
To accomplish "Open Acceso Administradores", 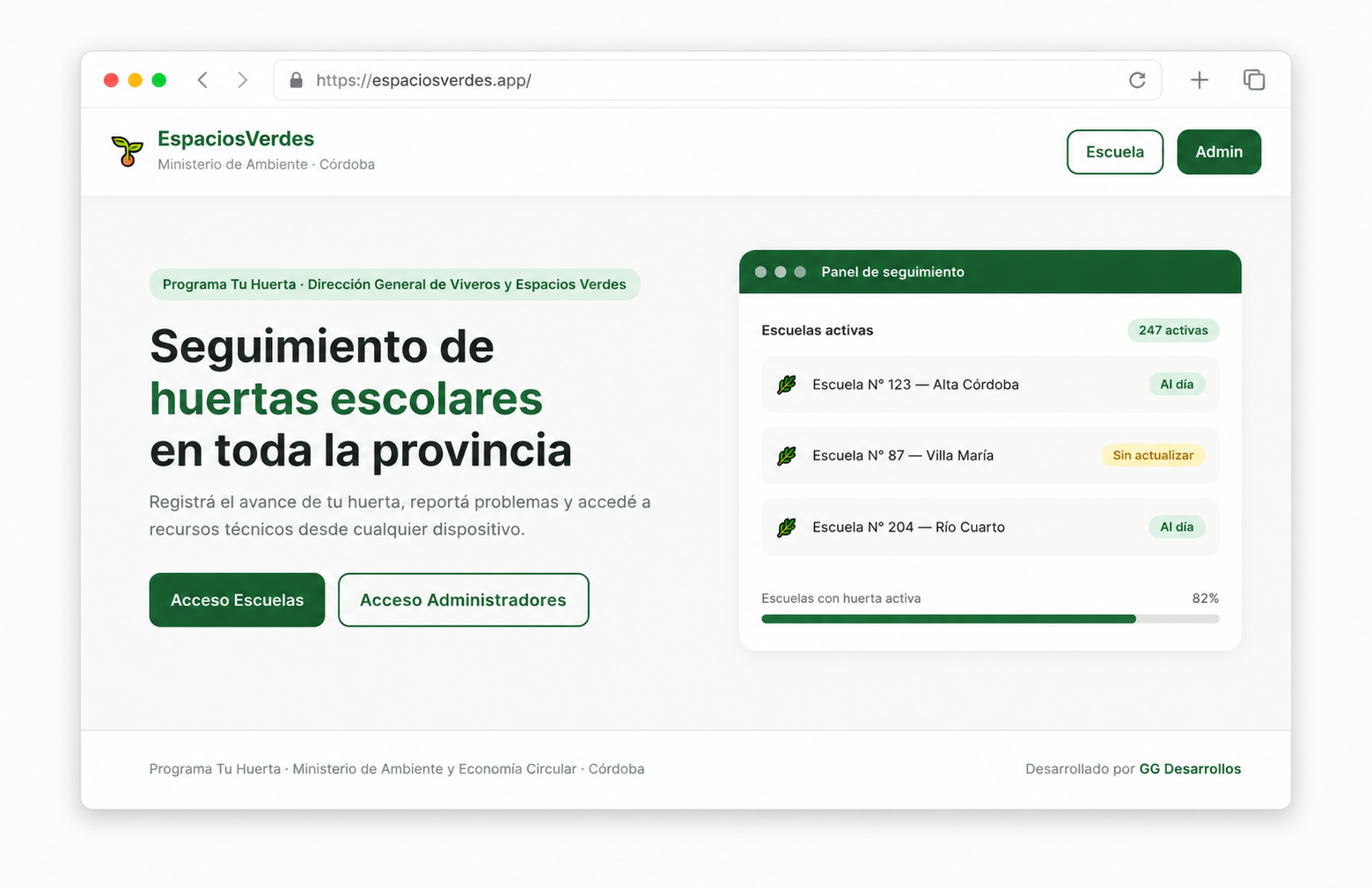I will [x=463, y=600].
